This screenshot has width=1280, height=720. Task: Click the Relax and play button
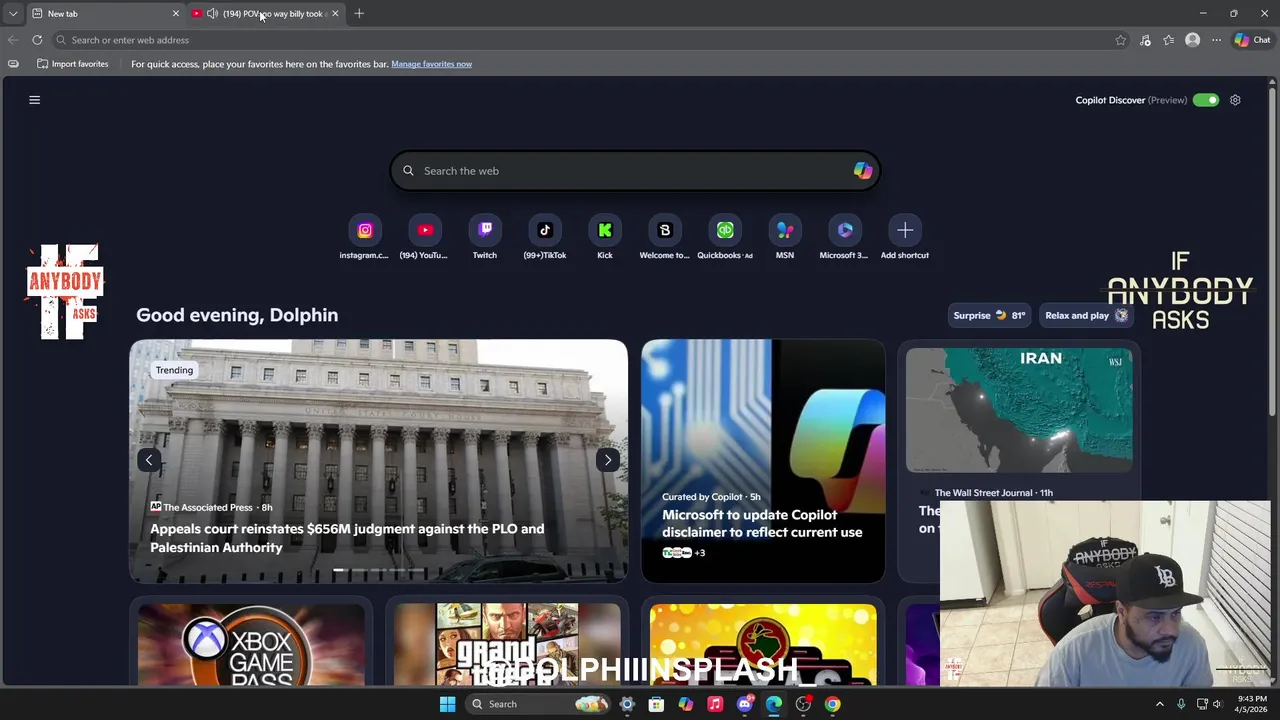(1086, 316)
